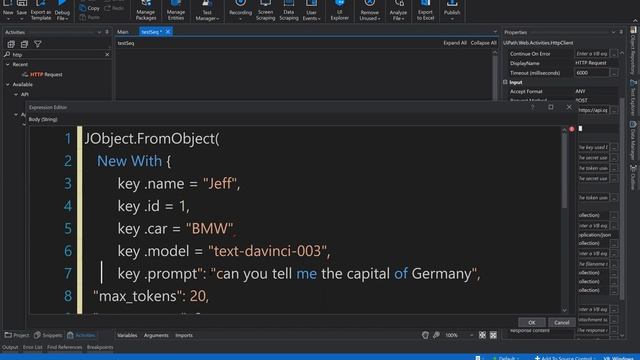
Task: Click collapse all icon in Activities panel
Action: pos(24,44)
